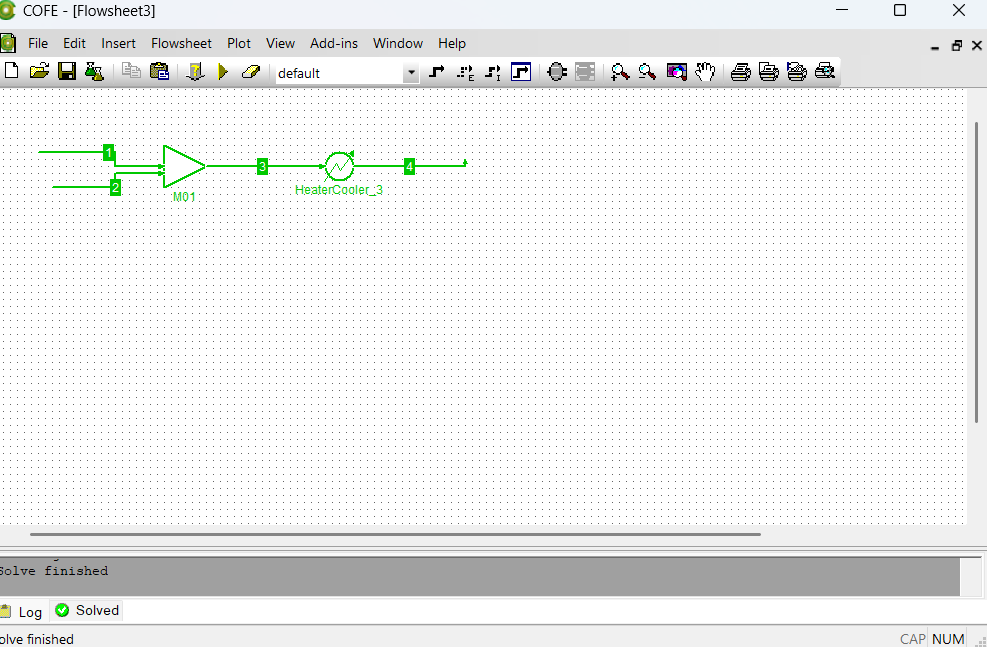Toggle the highlighted stream drawing mode button
987x647 pixels.
pos(520,72)
